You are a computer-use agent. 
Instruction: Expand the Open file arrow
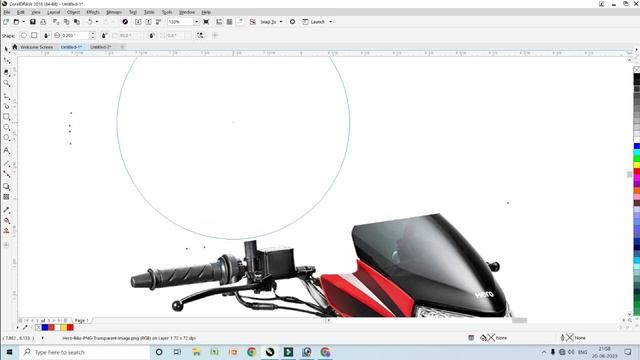pos(23,22)
